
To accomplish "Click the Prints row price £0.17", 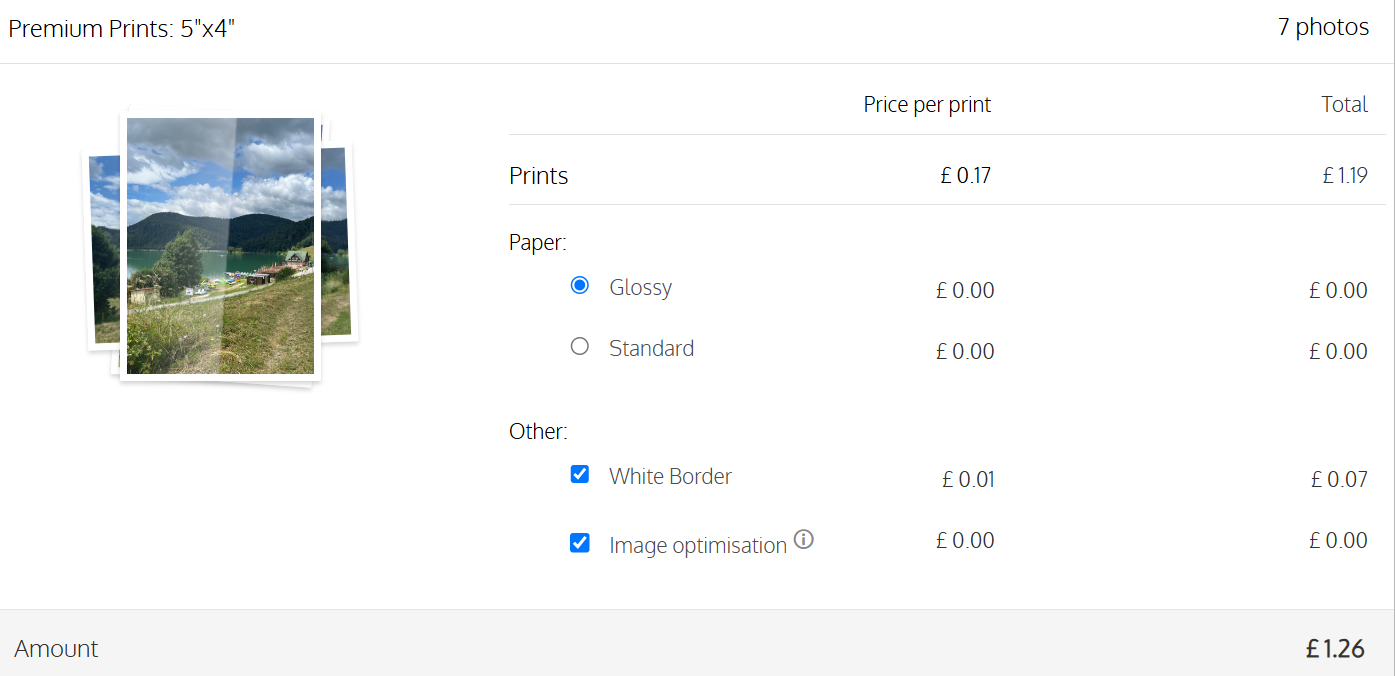I will click(x=965, y=176).
